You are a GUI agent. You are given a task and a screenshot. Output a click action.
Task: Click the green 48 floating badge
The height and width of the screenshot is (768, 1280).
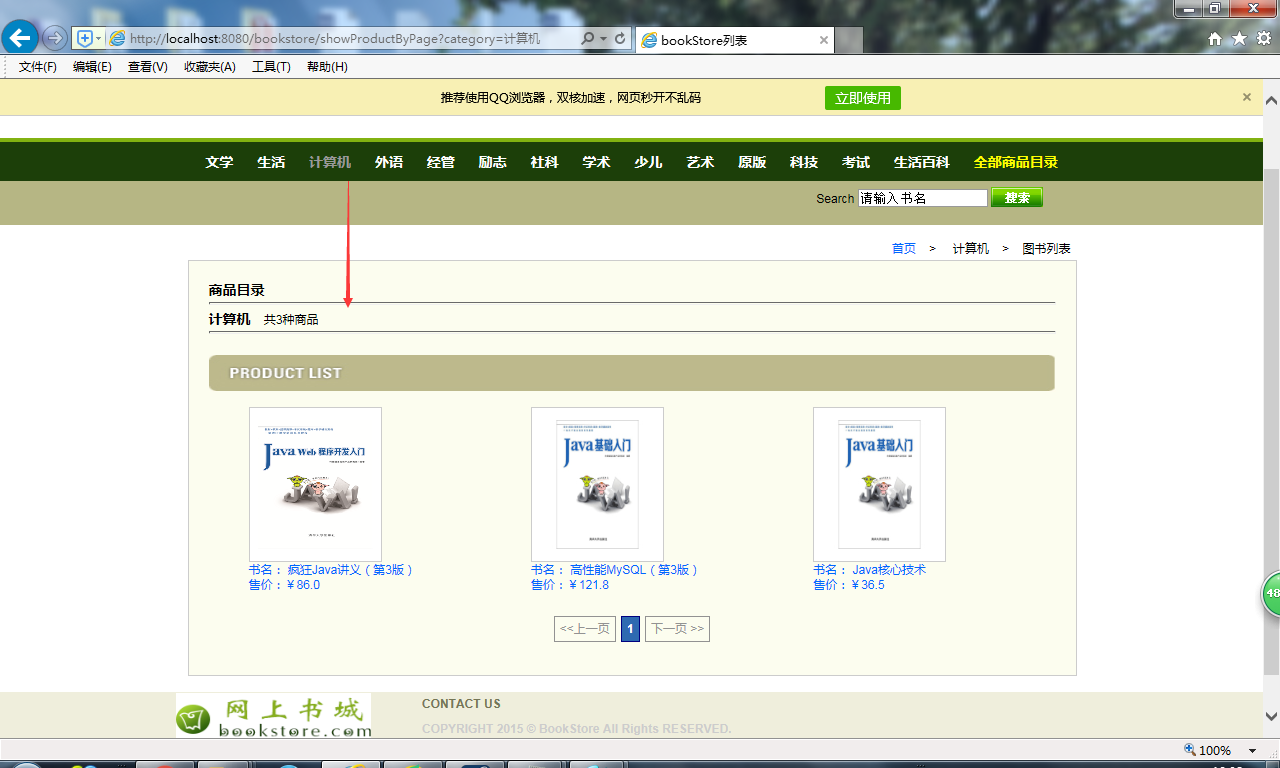(1271, 594)
